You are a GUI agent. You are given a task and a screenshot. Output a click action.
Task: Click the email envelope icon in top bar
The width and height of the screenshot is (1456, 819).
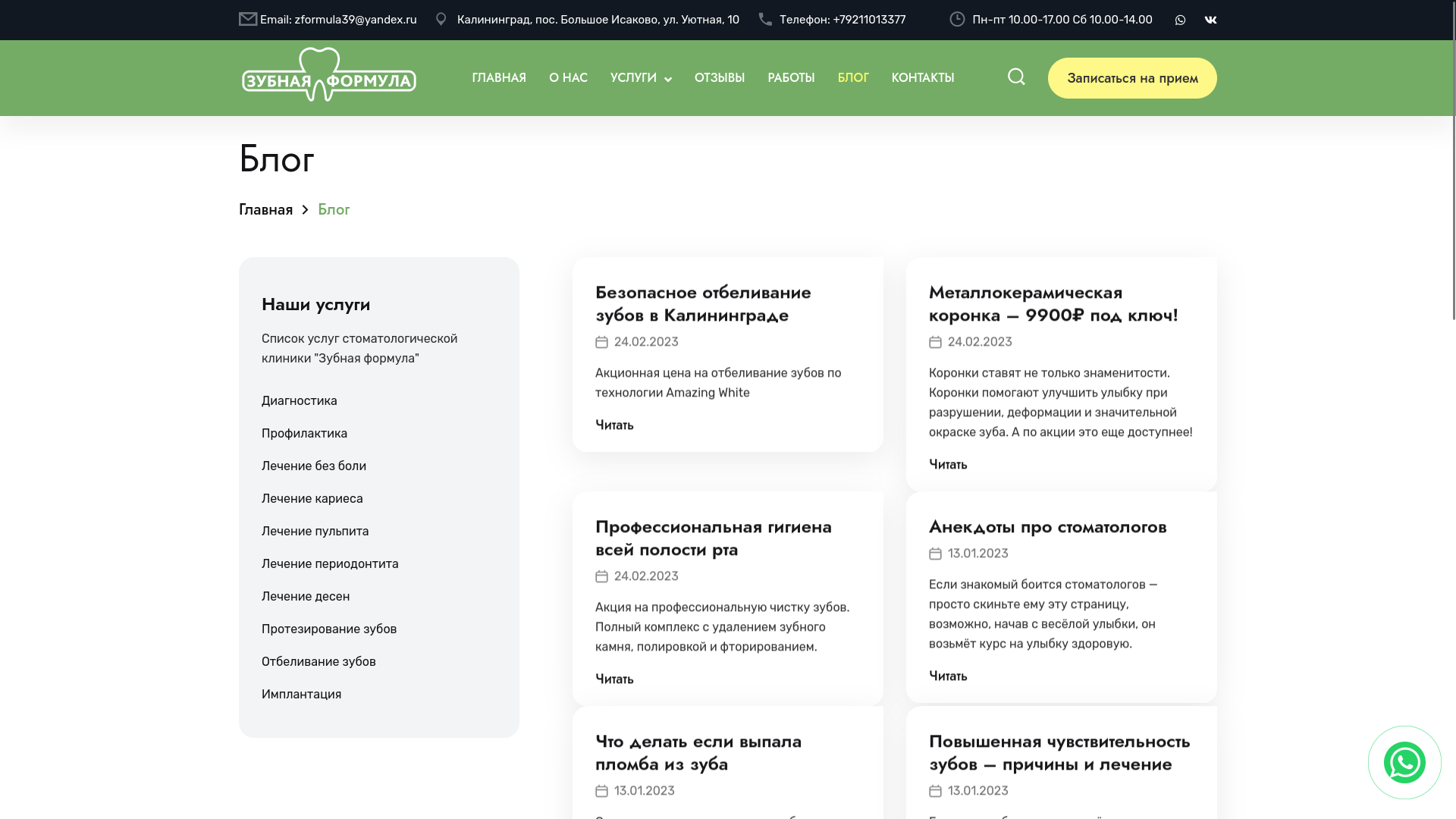[248, 19]
